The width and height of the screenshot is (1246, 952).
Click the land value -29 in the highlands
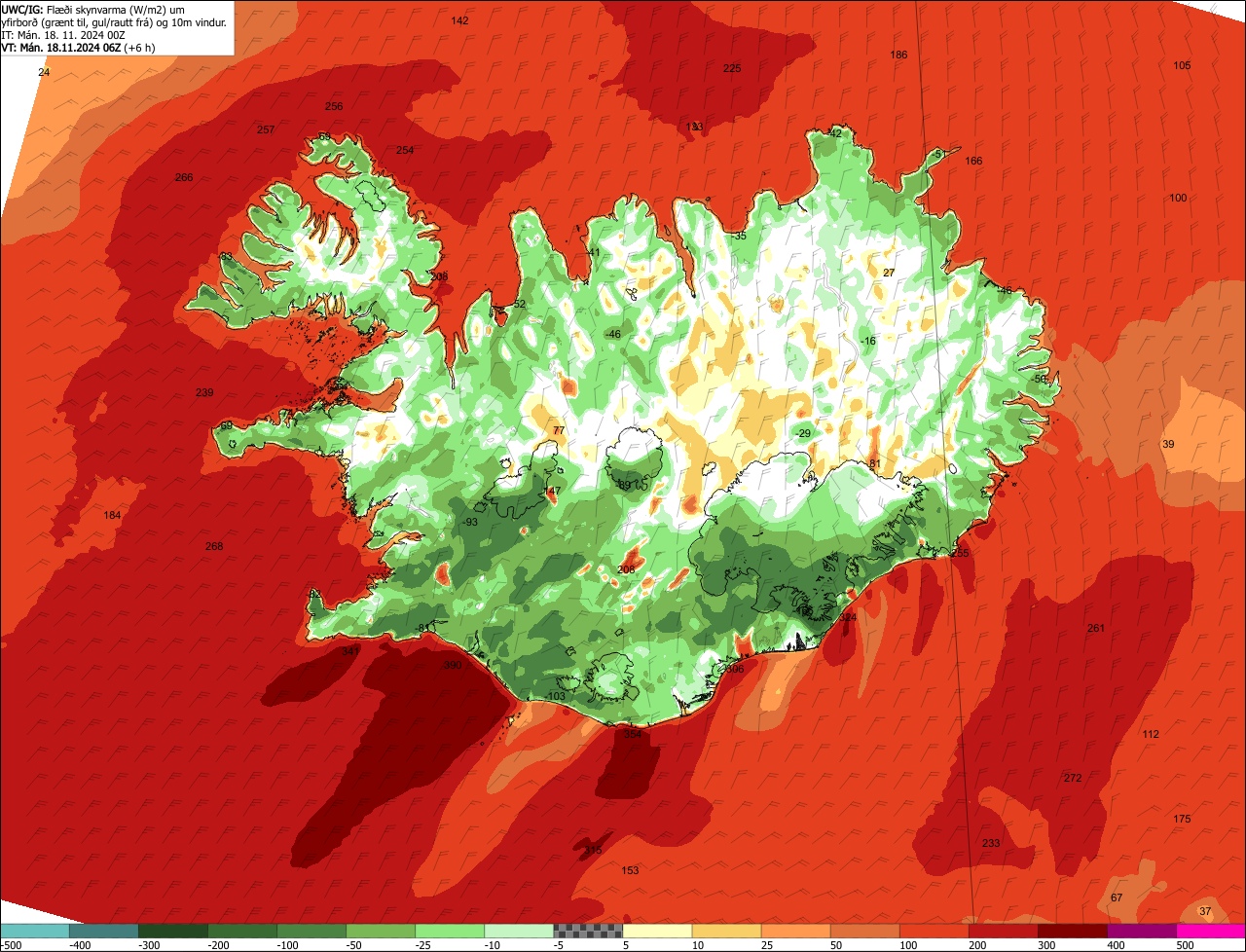802,433
